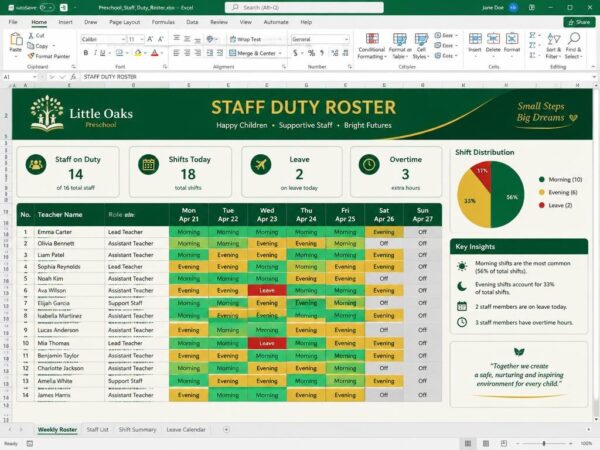
Task: Open Font settings dialog launcher
Action: point(165,67)
